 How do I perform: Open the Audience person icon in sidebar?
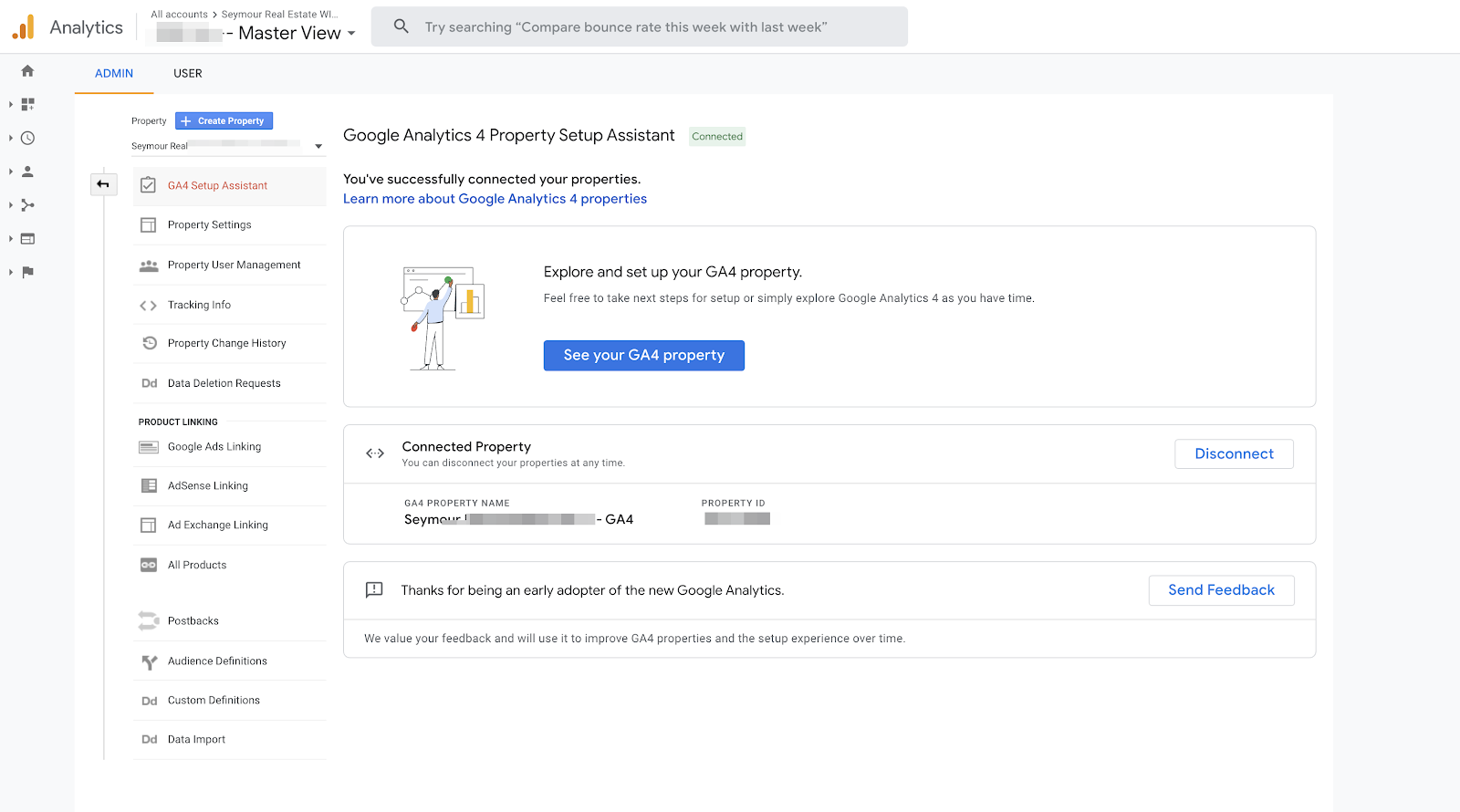27,172
